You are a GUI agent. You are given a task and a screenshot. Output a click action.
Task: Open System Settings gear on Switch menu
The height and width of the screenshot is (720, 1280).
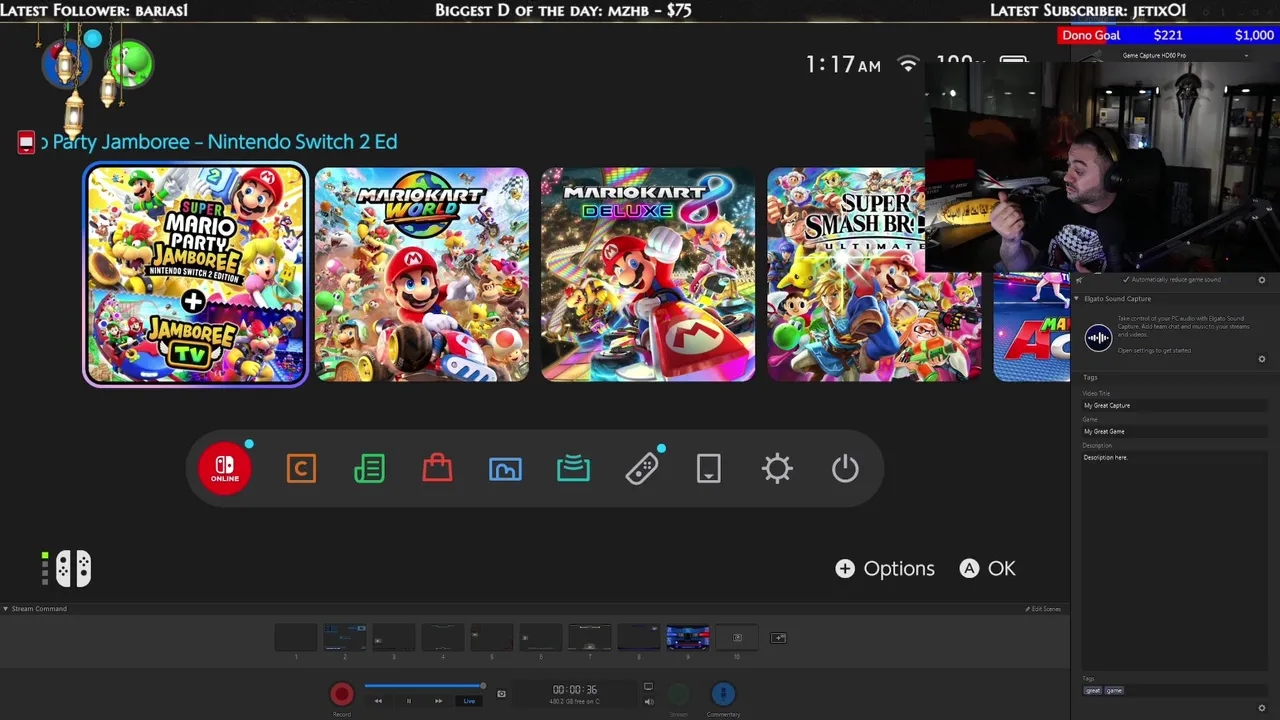coord(777,469)
